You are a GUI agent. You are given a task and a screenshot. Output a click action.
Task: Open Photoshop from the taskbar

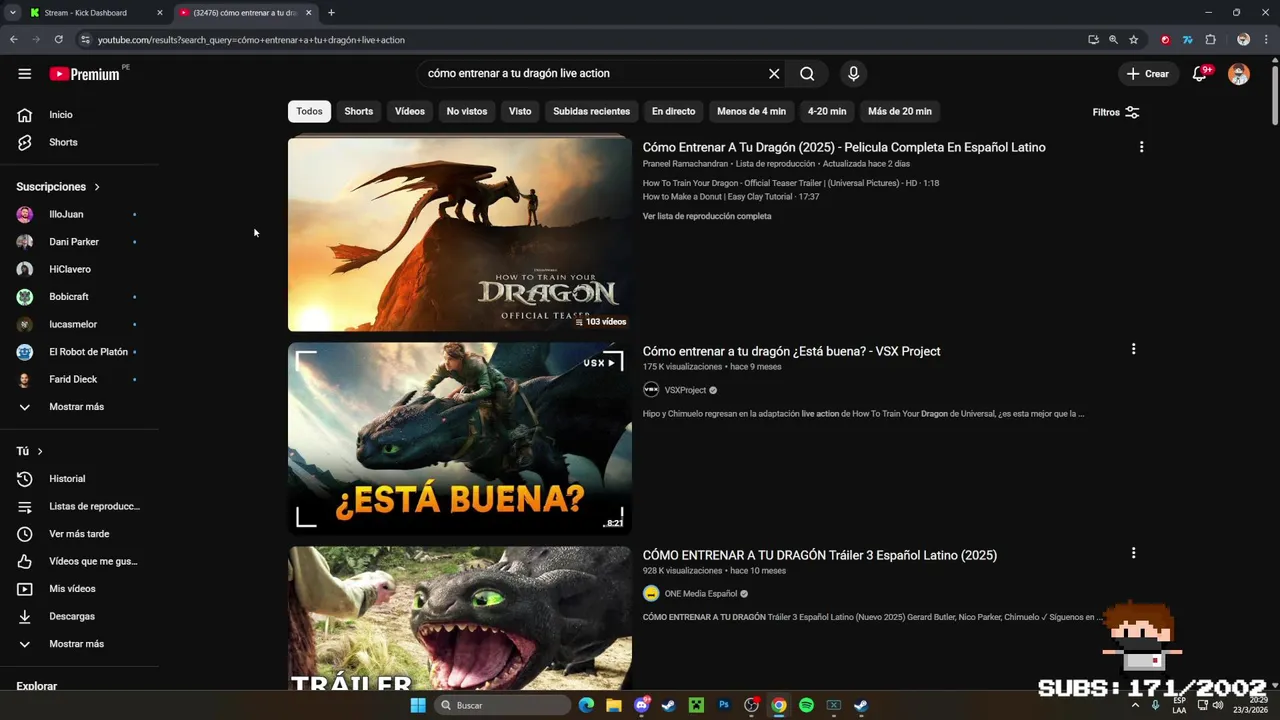pos(724,705)
